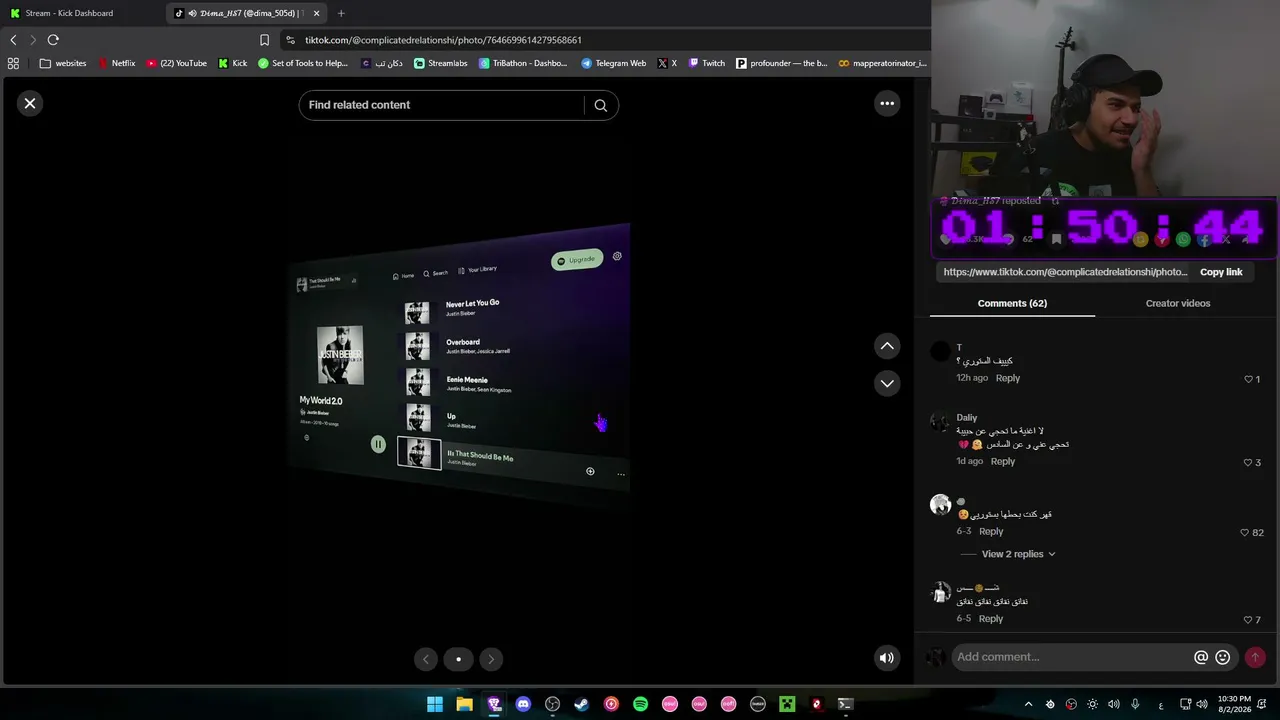Insert a mention with the @ icon
Screen dimensions: 1280x720
tap(1201, 657)
